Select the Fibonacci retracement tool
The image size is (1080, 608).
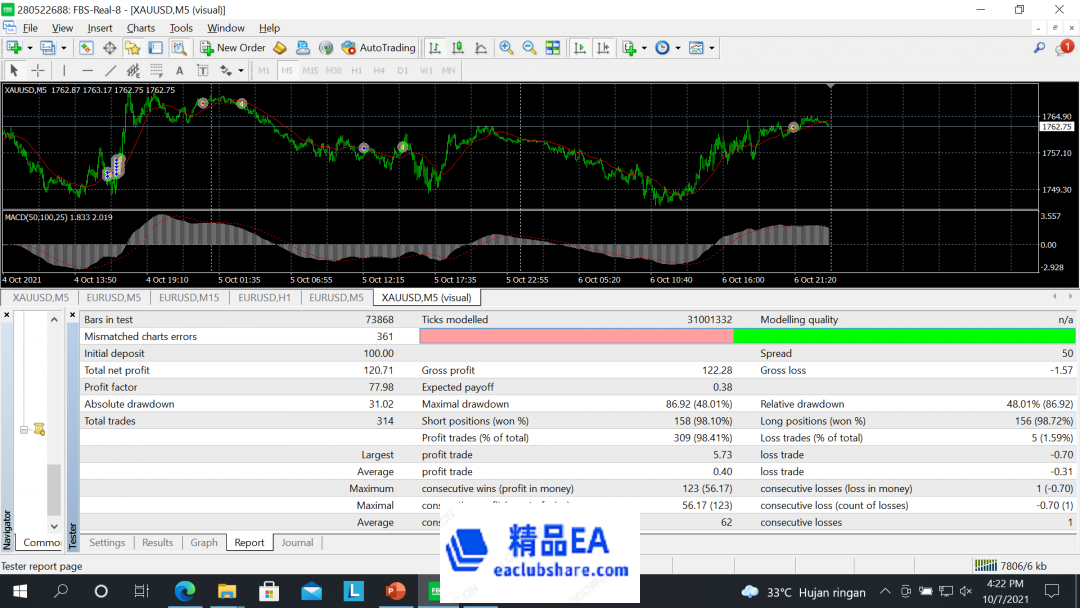(x=157, y=71)
